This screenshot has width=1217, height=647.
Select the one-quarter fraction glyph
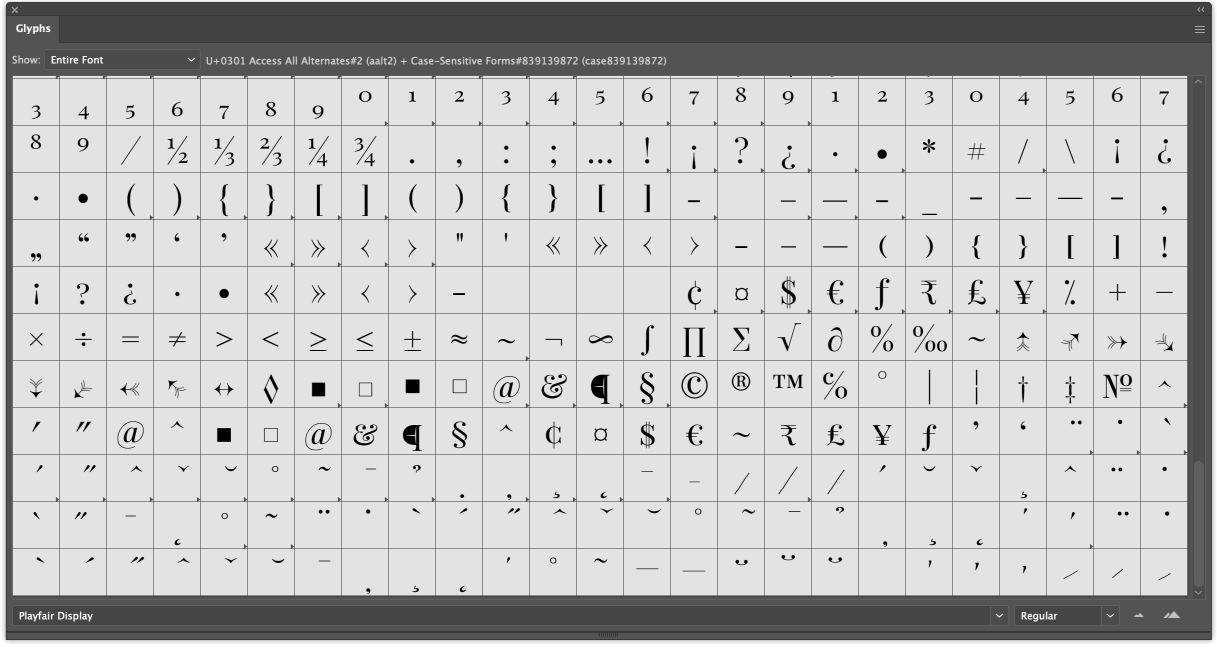(x=318, y=150)
